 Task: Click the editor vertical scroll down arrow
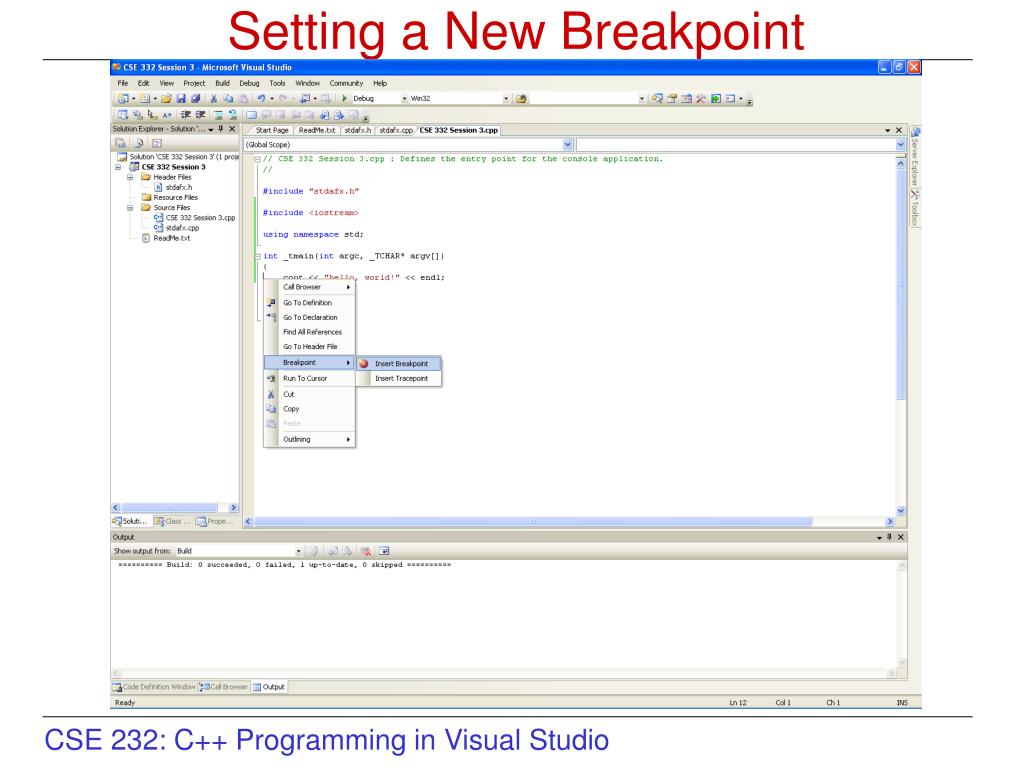(x=901, y=511)
